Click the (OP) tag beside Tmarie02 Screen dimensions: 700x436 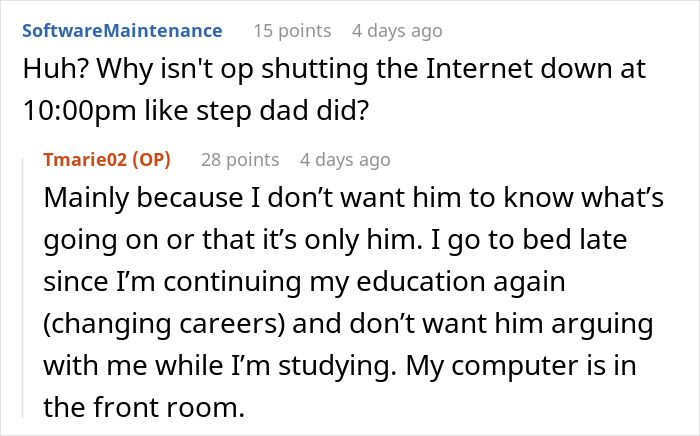(x=151, y=160)
